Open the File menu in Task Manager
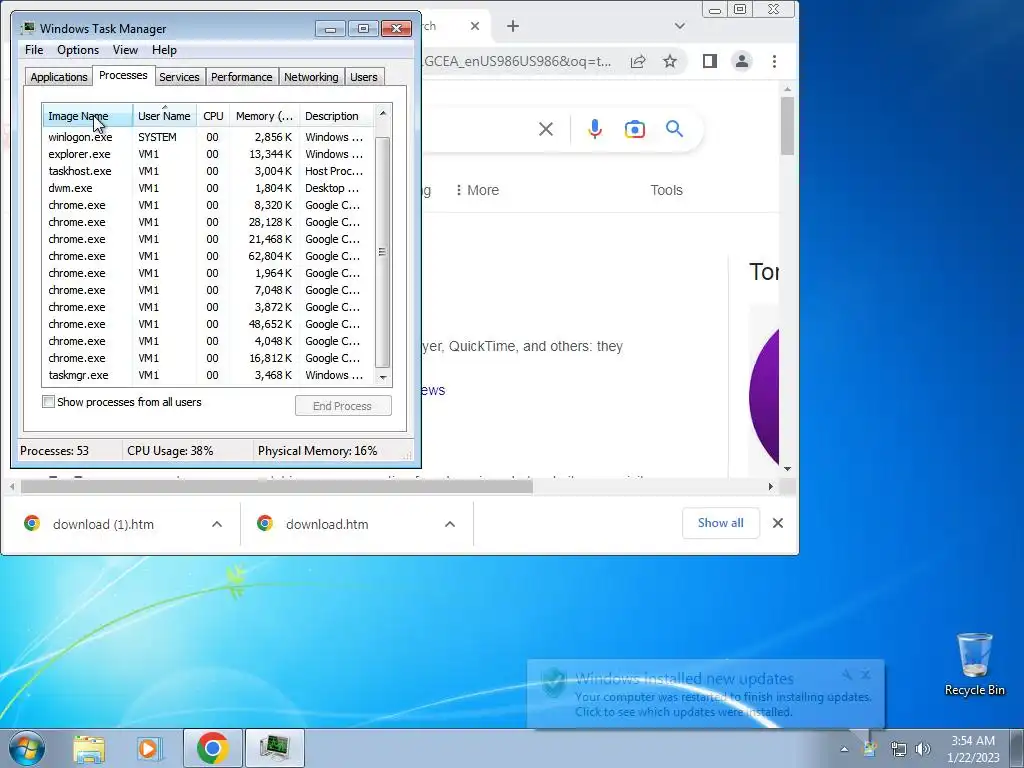Image resolution: width=1024 pixels, height=768 pixels. pos(34,50)
